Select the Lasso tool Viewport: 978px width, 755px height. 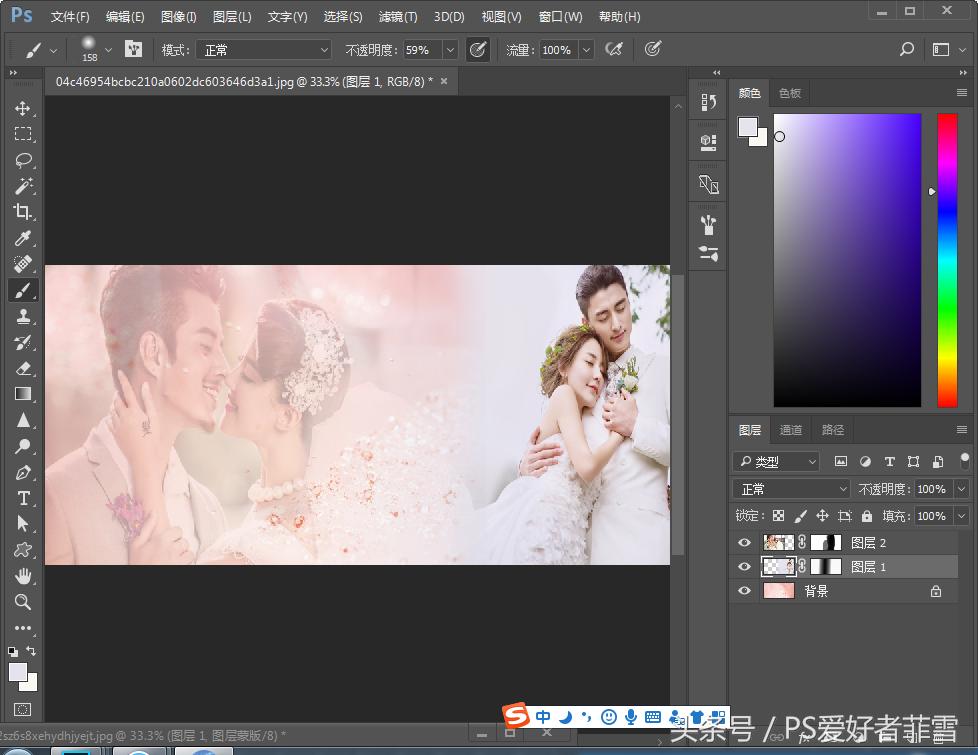[22, 160]
